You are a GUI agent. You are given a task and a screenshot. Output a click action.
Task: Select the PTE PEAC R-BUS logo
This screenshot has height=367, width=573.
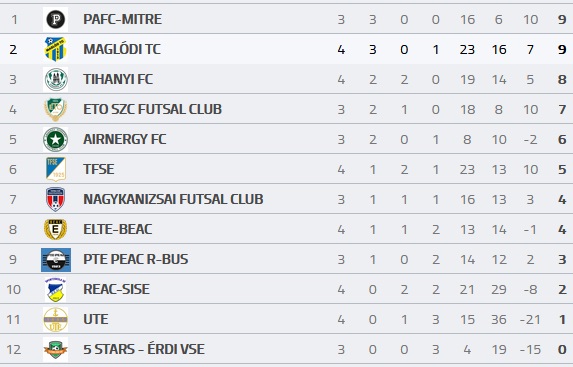56,260
